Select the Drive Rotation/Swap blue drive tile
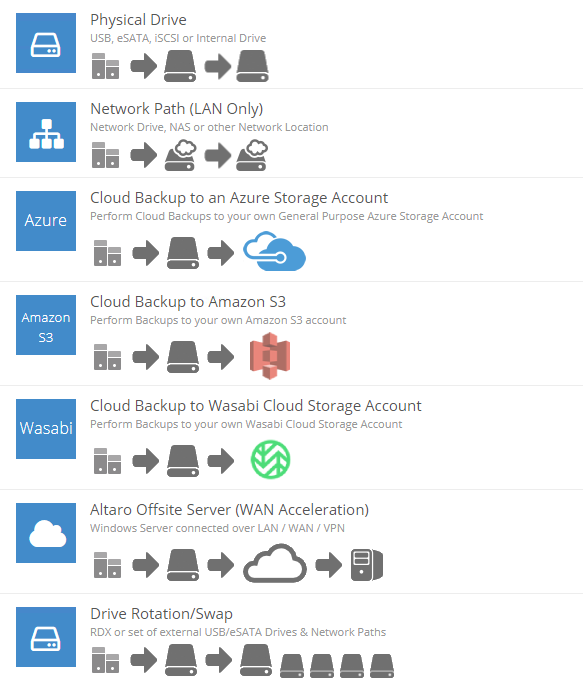 (46, 637)
